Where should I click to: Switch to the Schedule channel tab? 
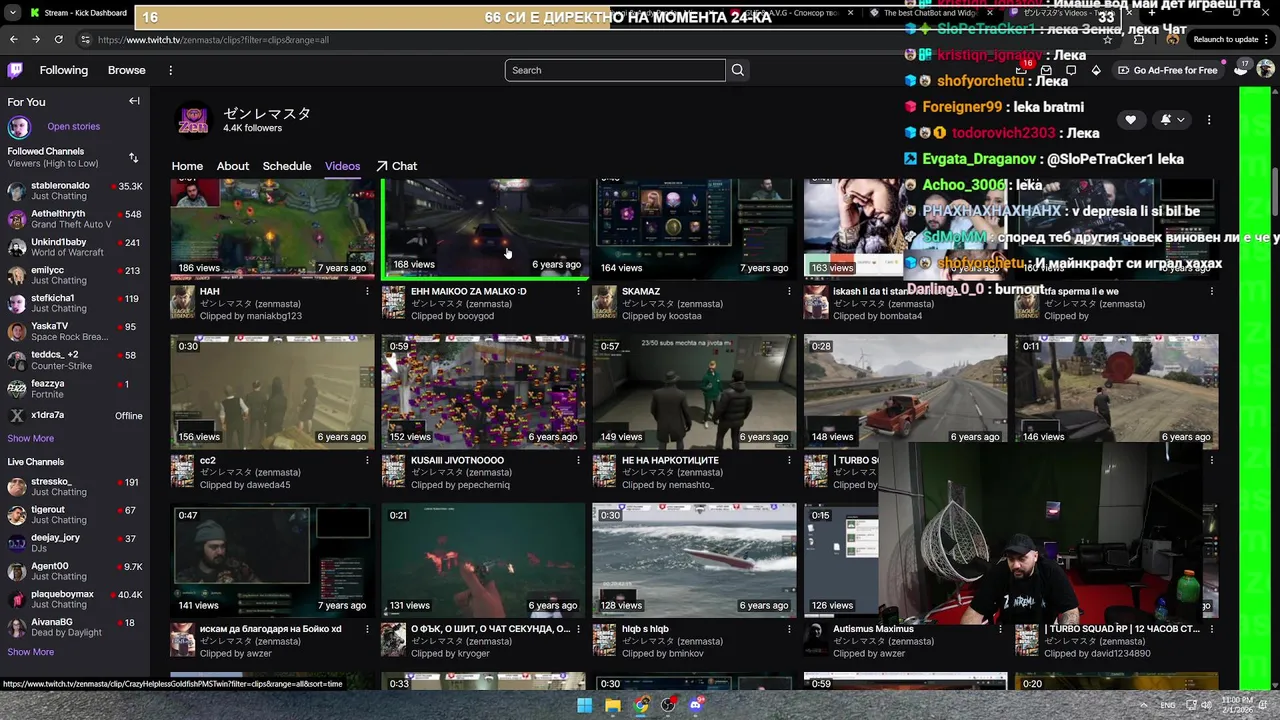287,166
